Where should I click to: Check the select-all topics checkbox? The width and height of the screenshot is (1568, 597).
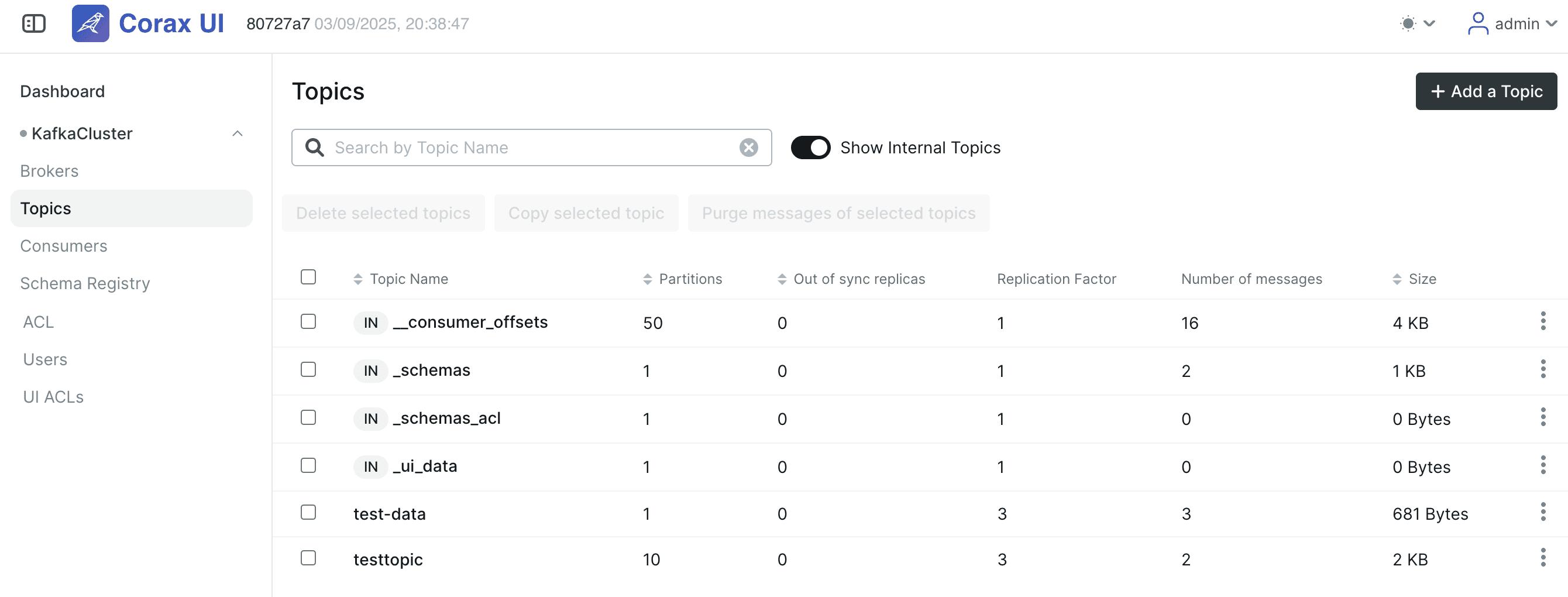click(308, 277)
